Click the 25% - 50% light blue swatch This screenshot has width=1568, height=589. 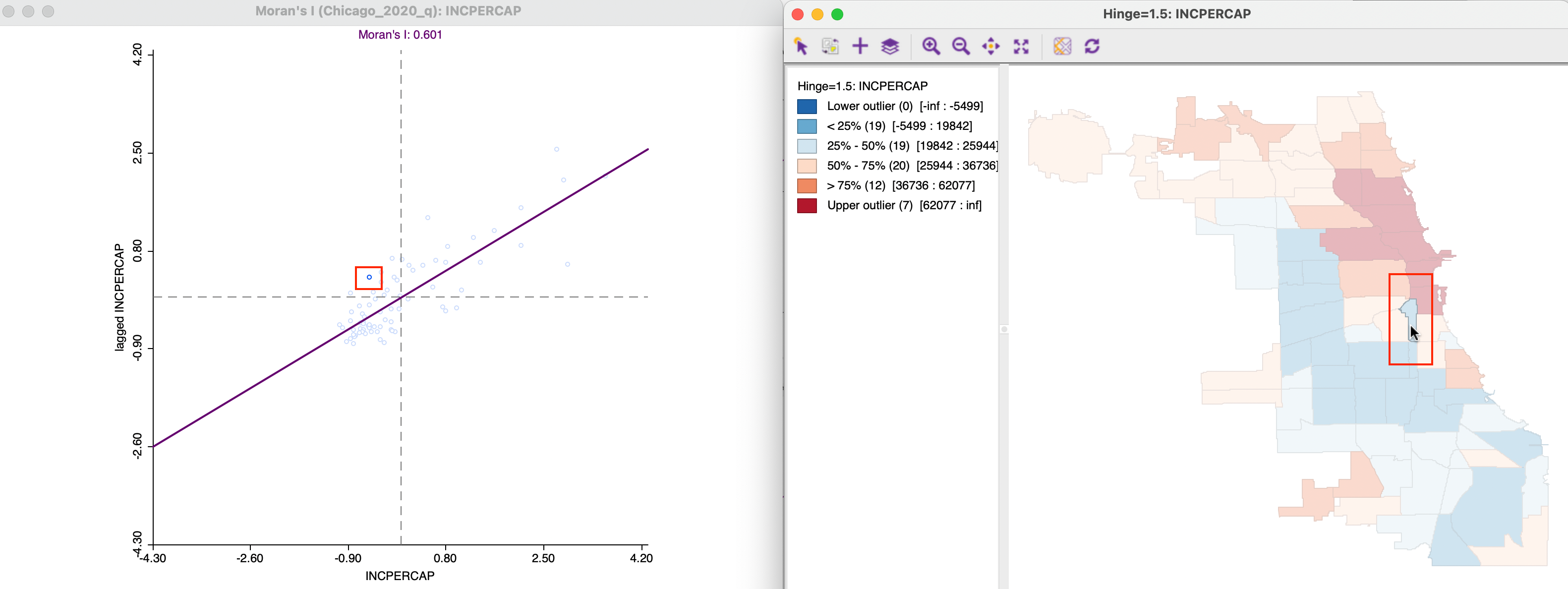tap(807, 146)
